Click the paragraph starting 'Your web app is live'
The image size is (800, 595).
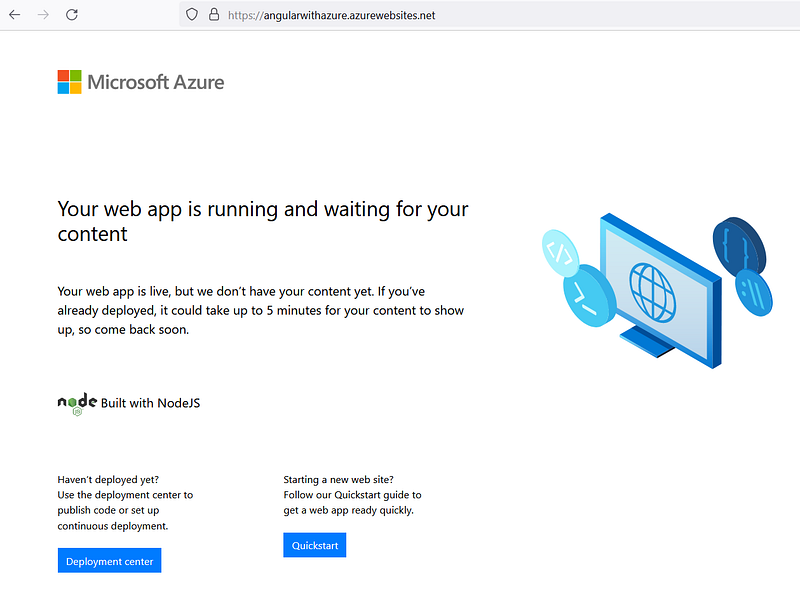click(x=261, y=310)
